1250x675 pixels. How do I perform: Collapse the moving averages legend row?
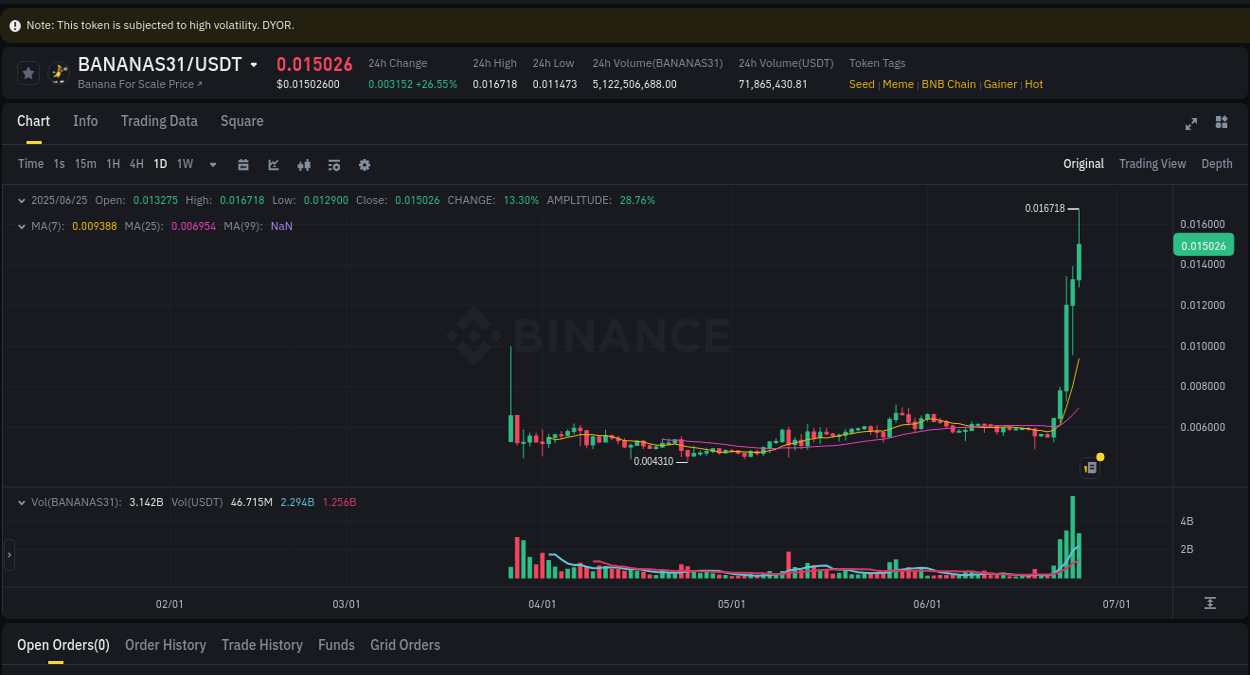point(20,226)
